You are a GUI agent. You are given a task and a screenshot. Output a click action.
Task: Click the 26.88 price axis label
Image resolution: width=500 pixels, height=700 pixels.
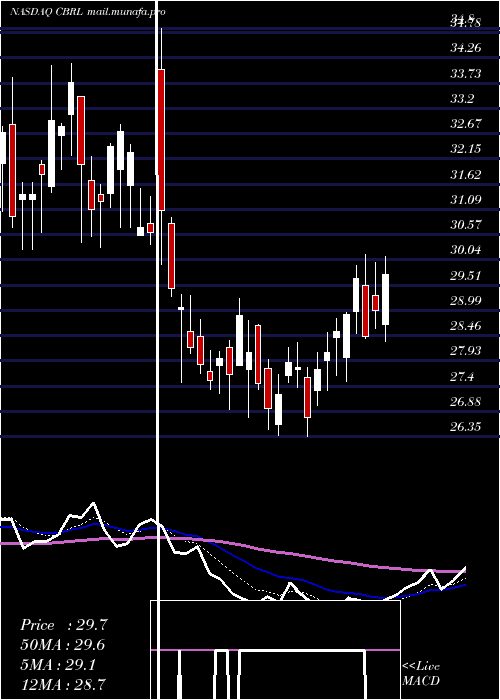[x=466, y=402]
